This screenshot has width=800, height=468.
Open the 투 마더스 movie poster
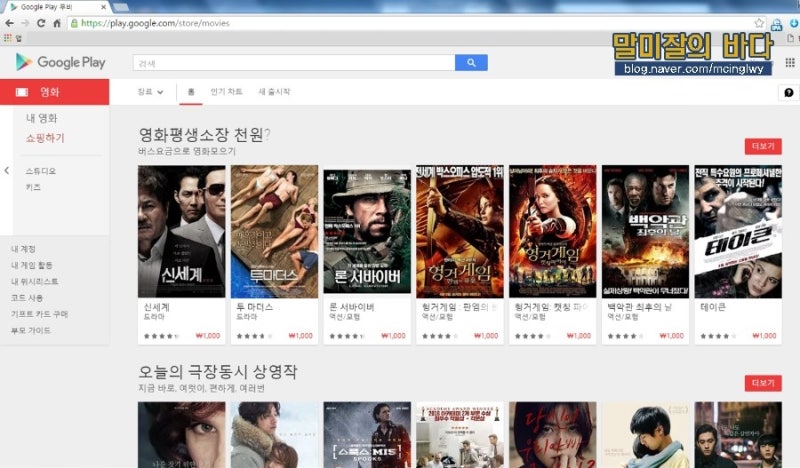tap(274, 231)
